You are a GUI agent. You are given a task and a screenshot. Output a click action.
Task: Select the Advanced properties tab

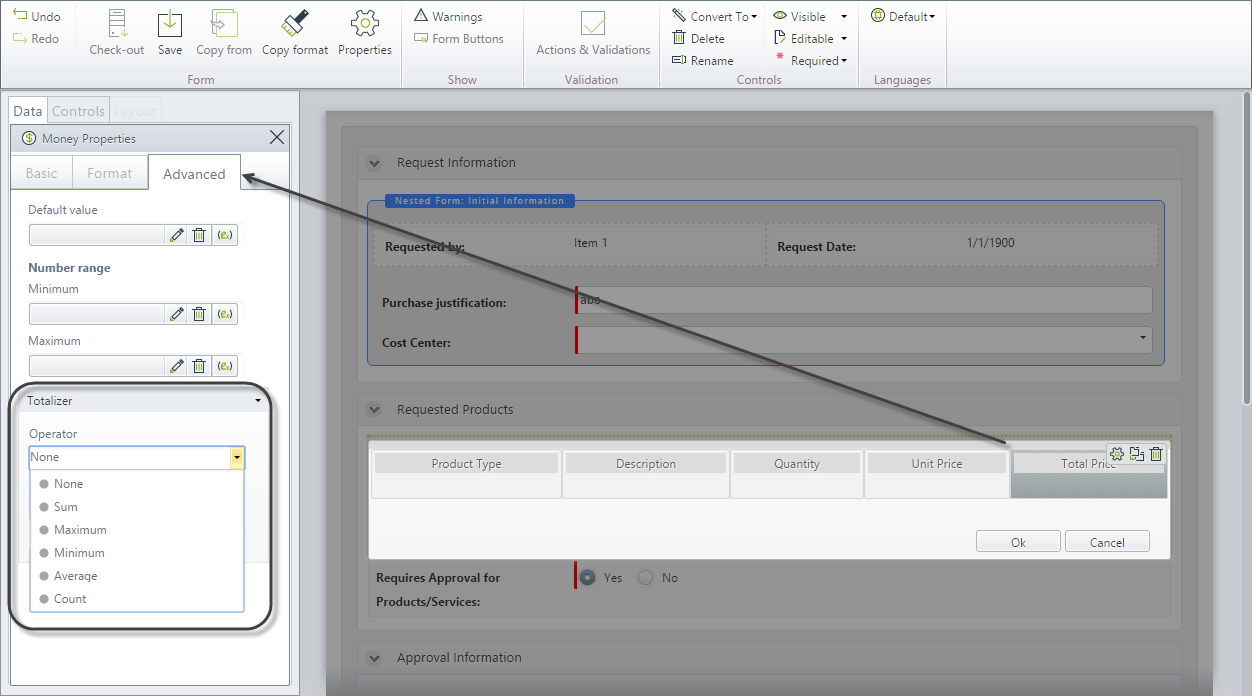coord(194,173)
